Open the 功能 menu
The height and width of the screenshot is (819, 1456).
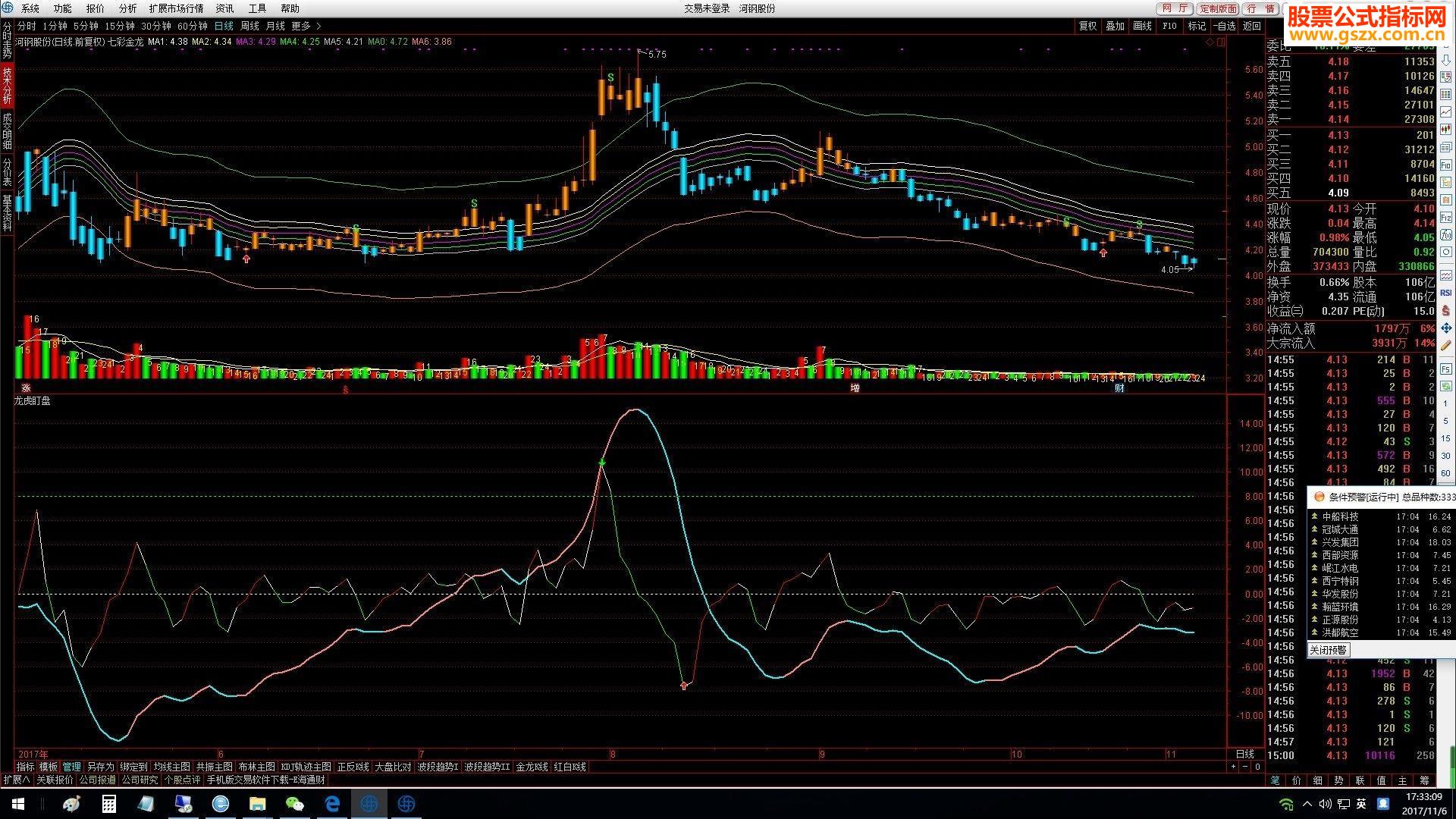[x=62, y=8]
